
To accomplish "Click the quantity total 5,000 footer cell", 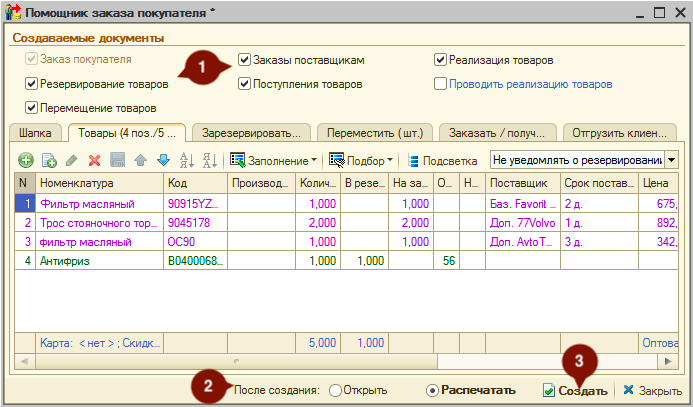I will point(318,343).
